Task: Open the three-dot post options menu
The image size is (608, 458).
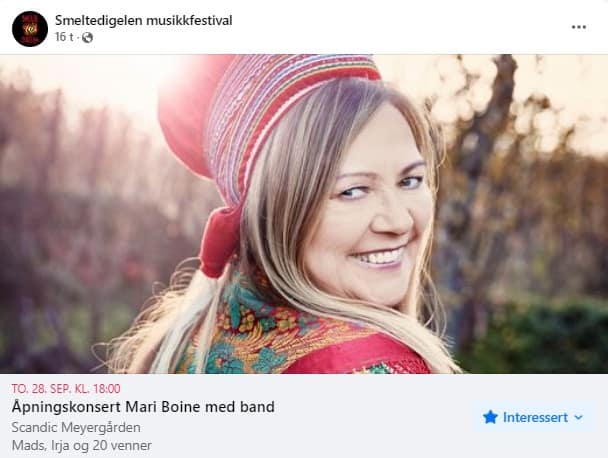Action: [579, 27]
